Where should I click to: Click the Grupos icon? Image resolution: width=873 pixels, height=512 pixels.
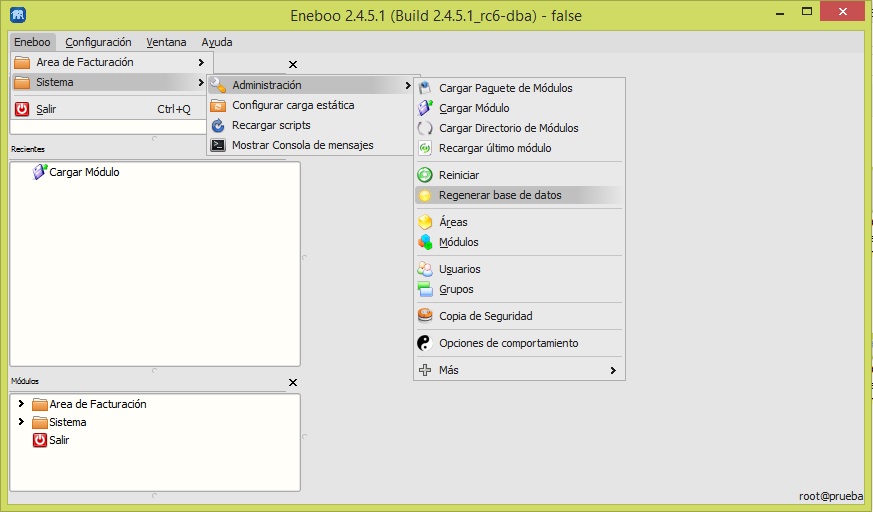[425, 289]
